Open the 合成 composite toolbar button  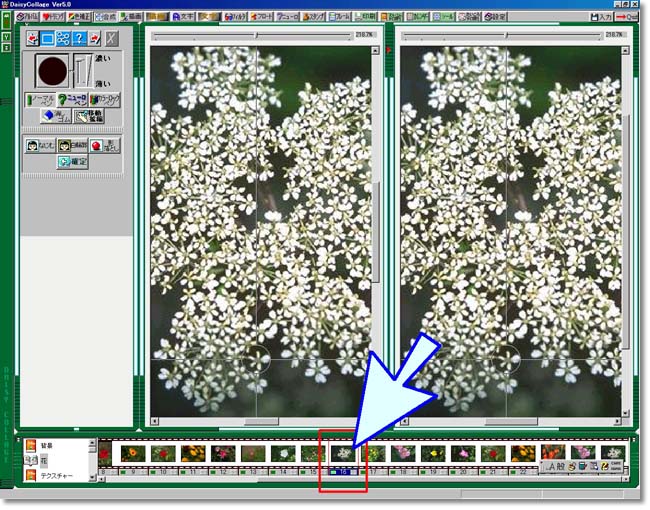pos(106,17)
